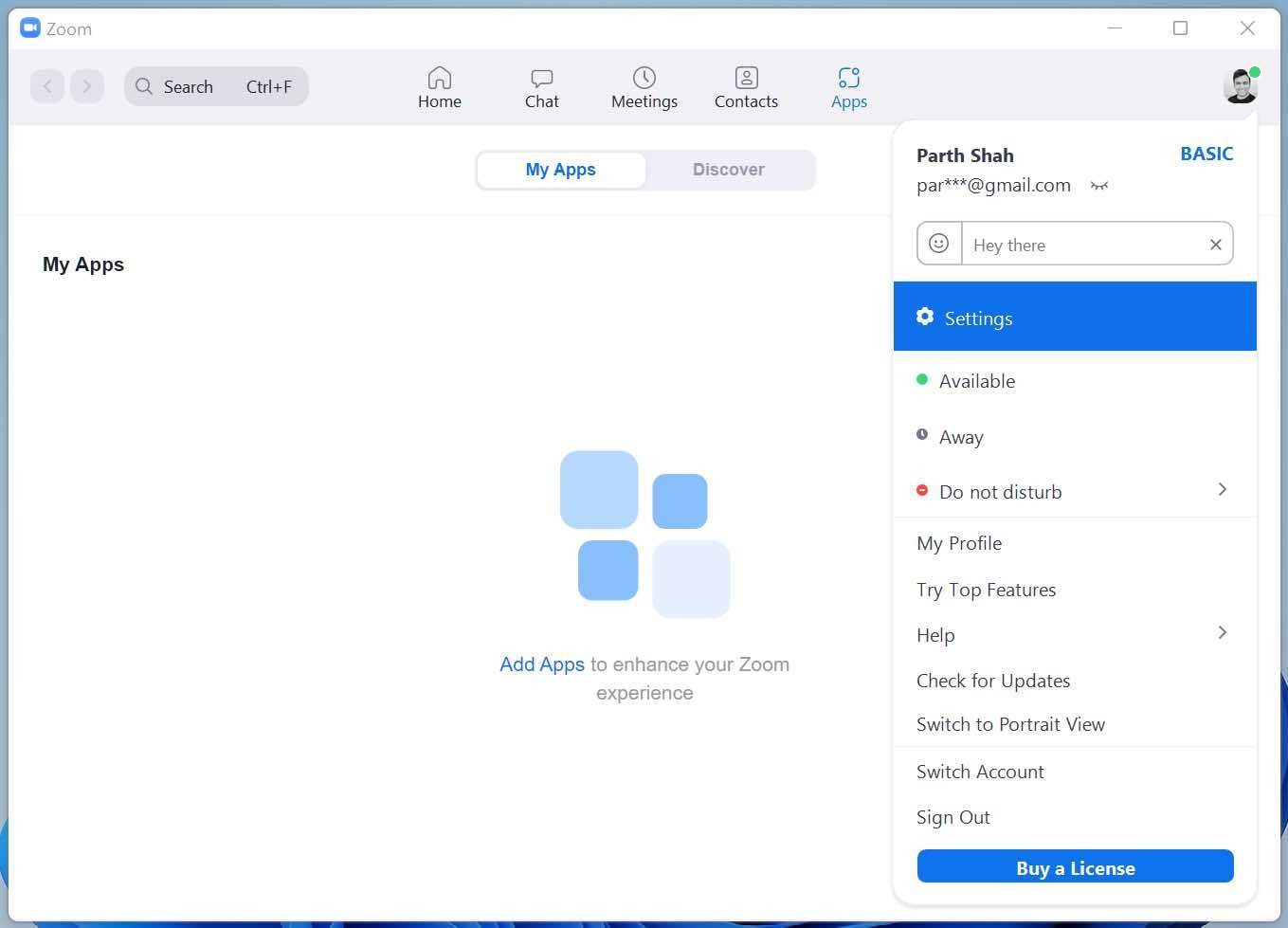This screenshot has height=928, width=1288.
Task: Click the 'My Apps' heading
Action: pos(83,264)
